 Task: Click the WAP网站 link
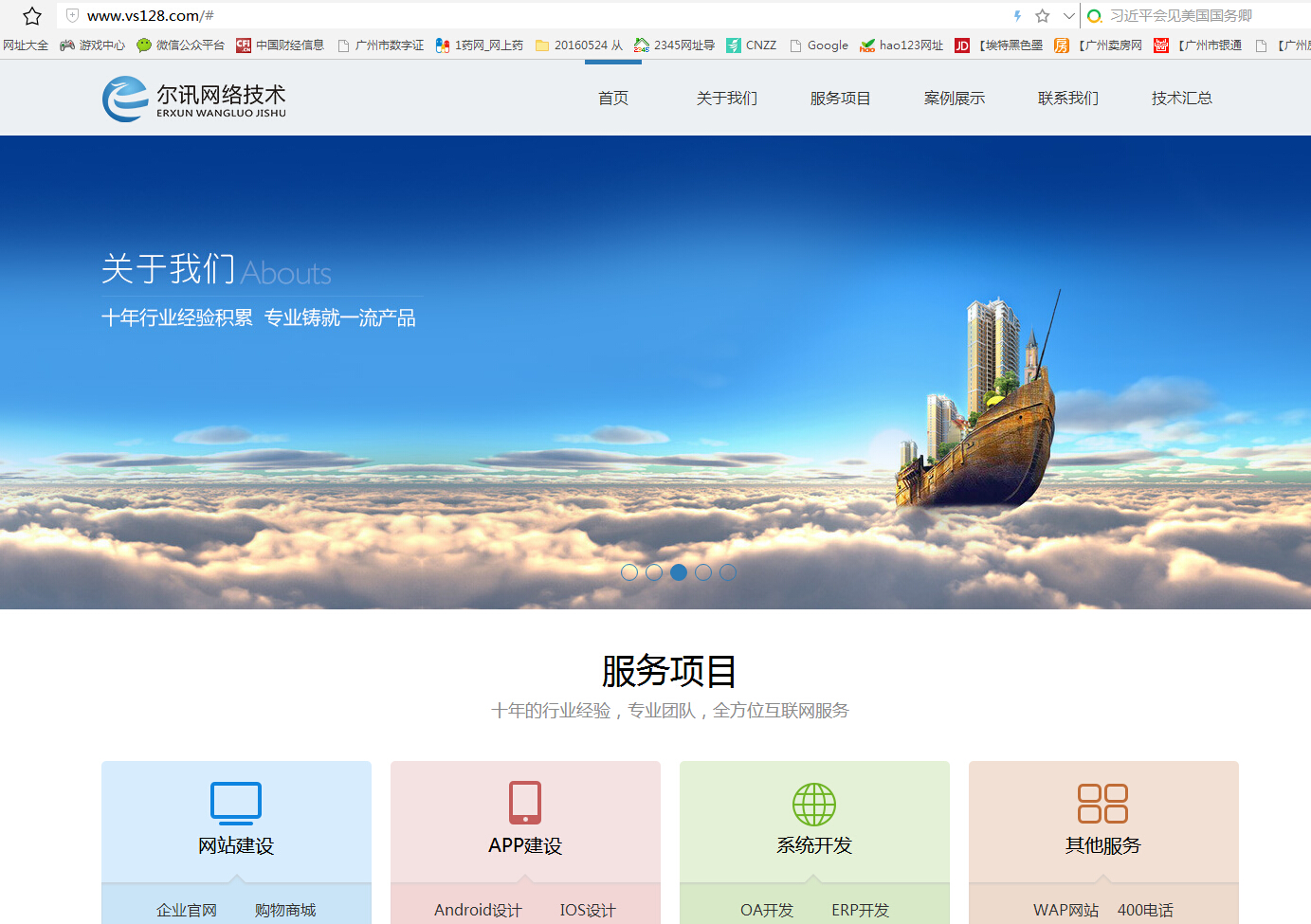[x=1066, y=910]
